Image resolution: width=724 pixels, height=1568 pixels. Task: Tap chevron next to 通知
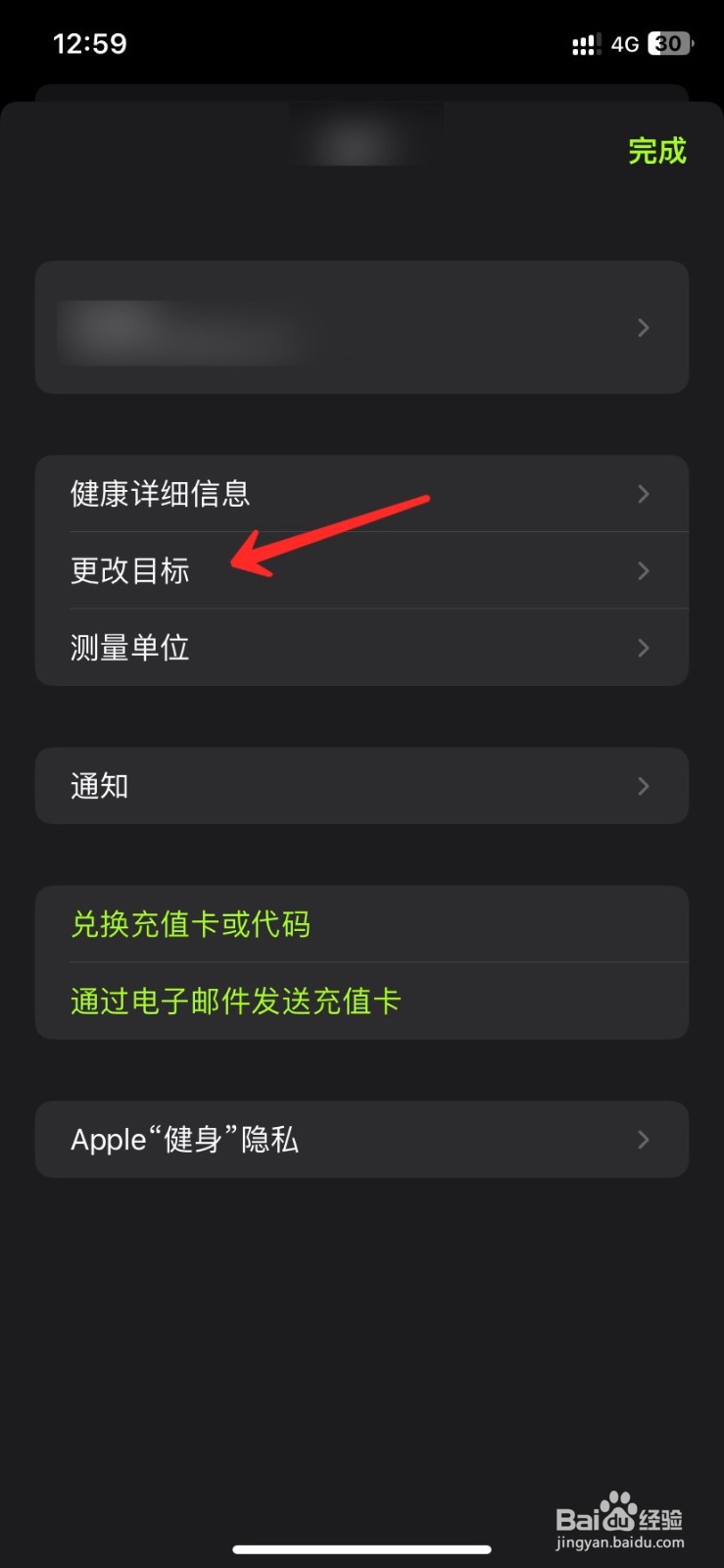[644, 786]
